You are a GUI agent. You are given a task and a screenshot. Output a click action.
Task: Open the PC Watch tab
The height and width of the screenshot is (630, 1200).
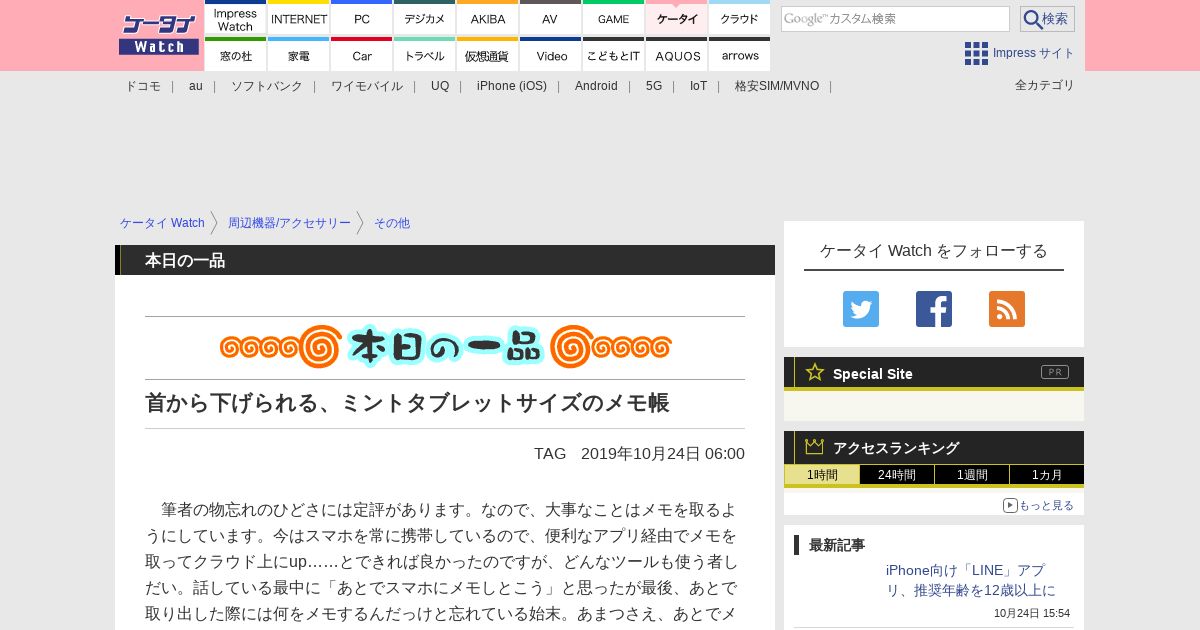pos(362,18)
